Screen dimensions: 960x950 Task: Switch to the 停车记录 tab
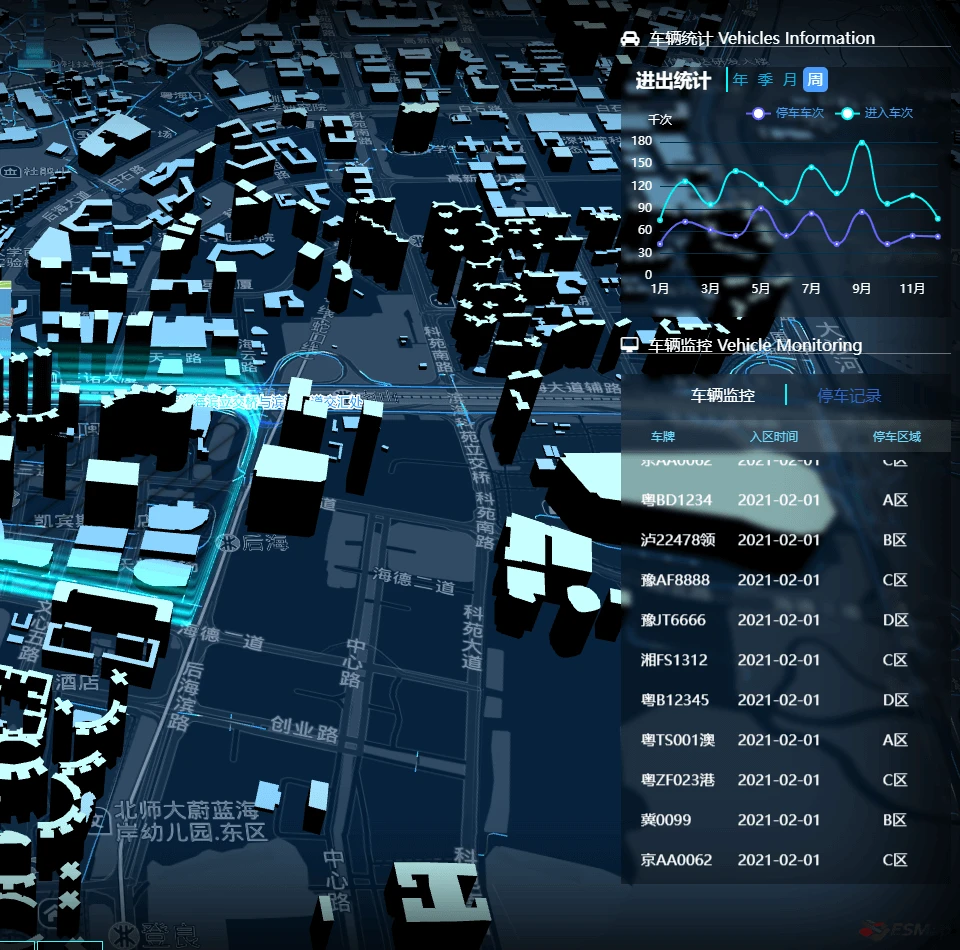[849, 396]
